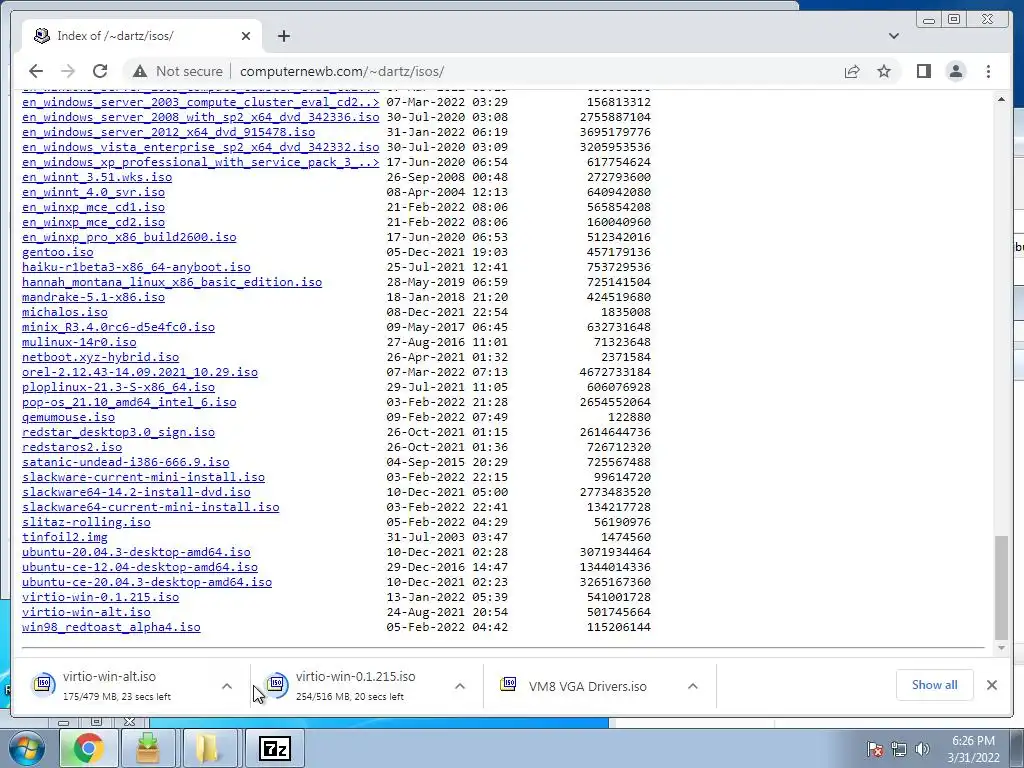Open ploplinux-21.3-S-x86_64.iso link
Image resolution: width=1024 pixels, height=768 pixels.
[118, 387]
